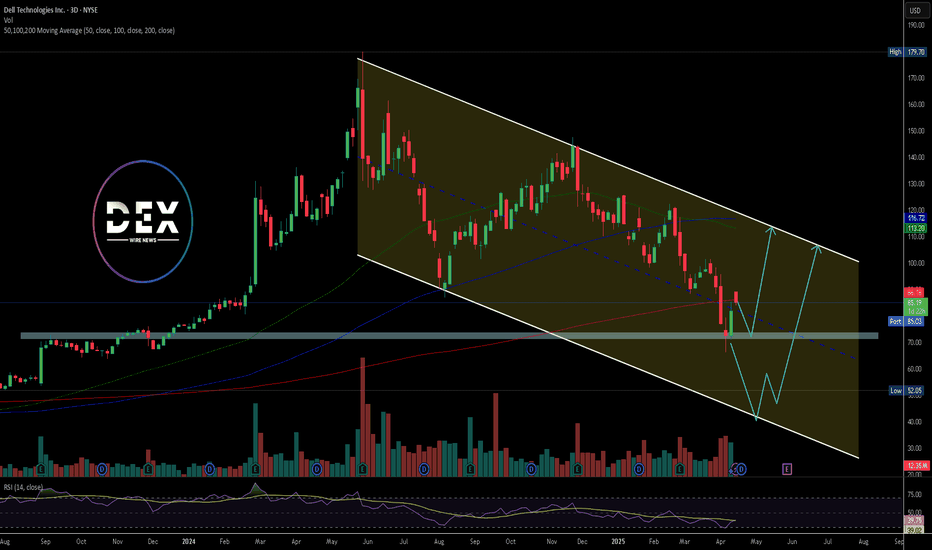Click the dividend marker in mid-January 2025
Screen dimensions: 932x550
tap(639, 470)
